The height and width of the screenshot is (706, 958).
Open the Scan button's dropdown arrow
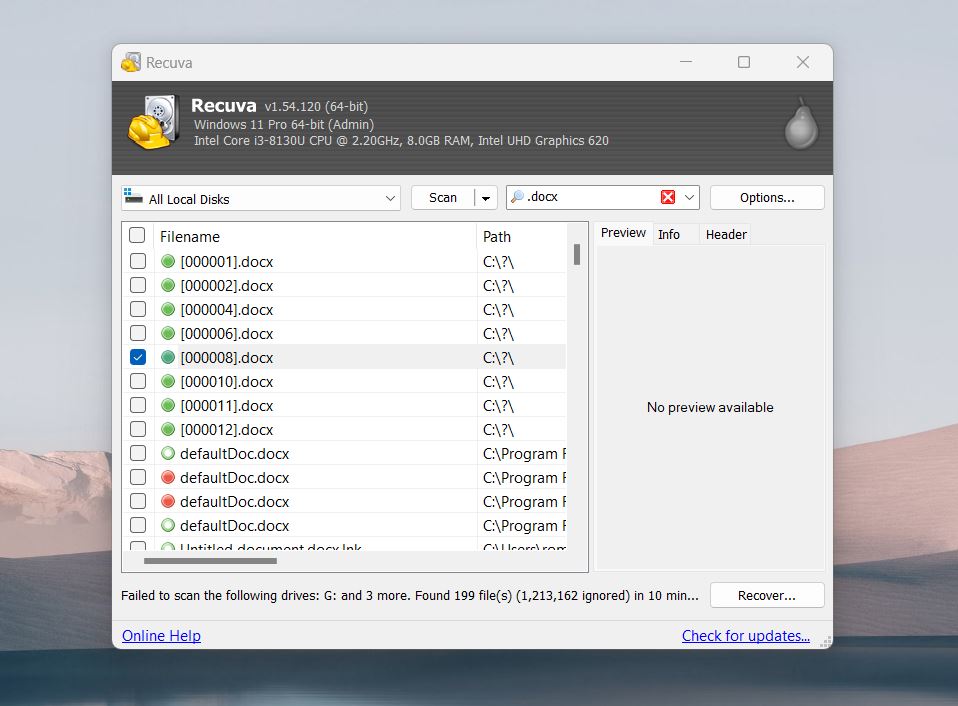(486, 198)
